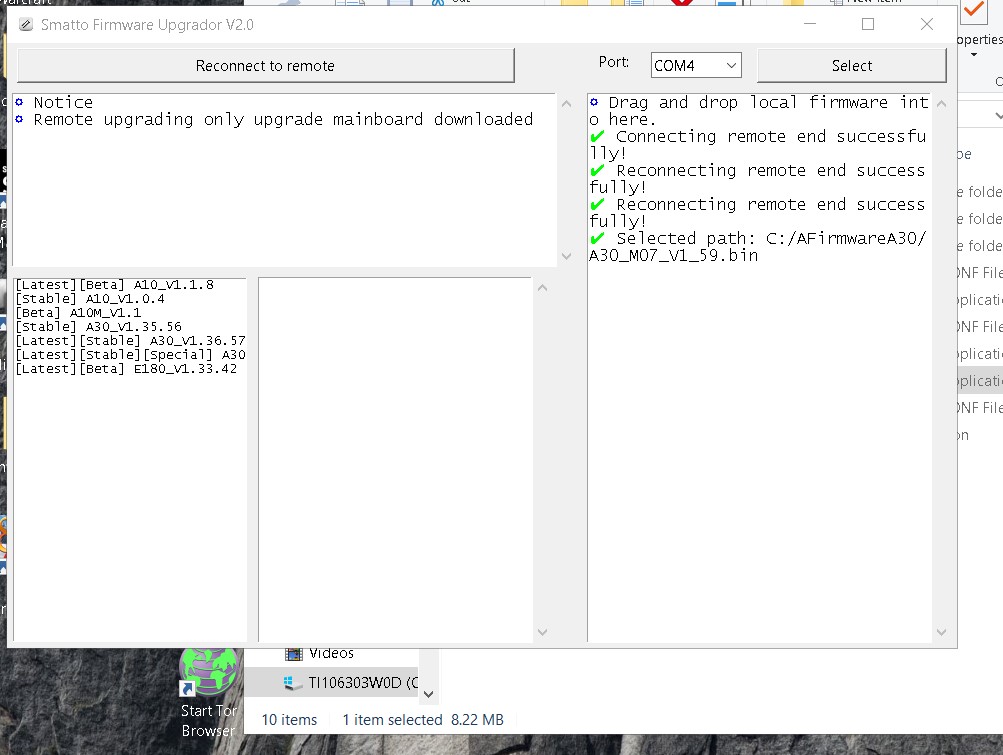1003x755 pixels.
Task: Pick the [Beta] A10M_V1.1 firmware
Action: click(78, 313)
